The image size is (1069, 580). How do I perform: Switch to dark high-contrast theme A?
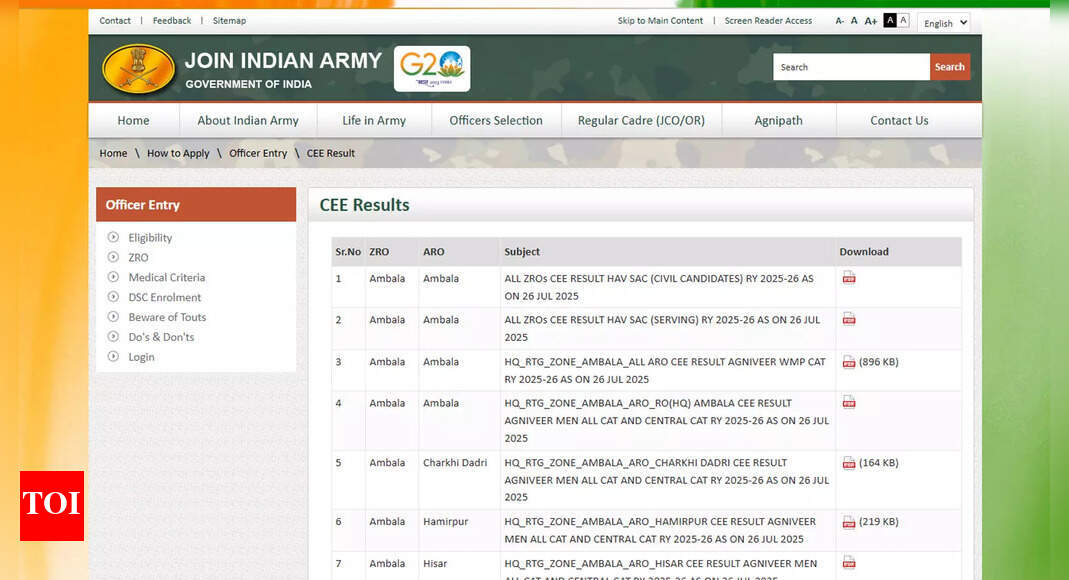click(890, 20)
